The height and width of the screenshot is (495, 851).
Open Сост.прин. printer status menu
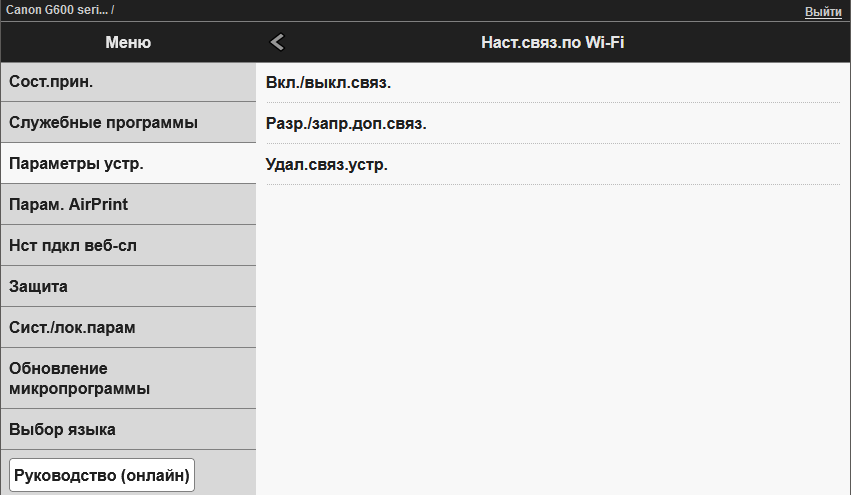(x=128, y=82)
